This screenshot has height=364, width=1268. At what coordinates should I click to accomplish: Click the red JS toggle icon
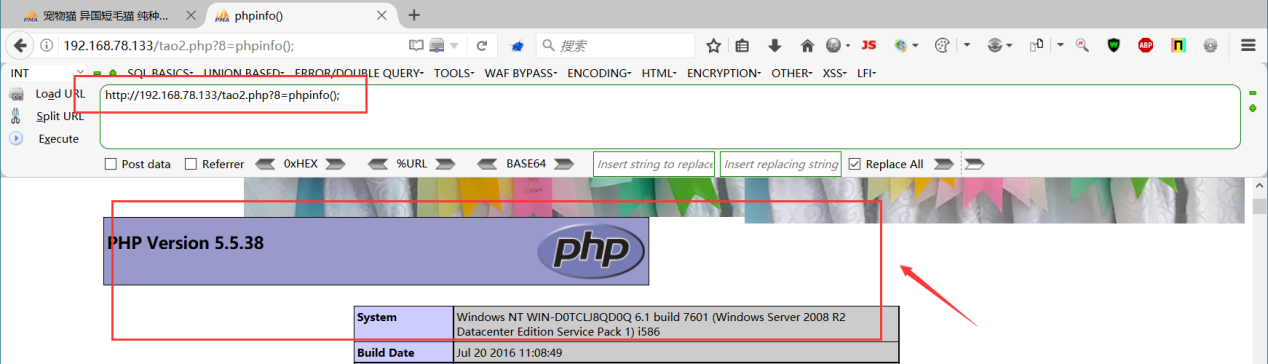tap(868, 46)
